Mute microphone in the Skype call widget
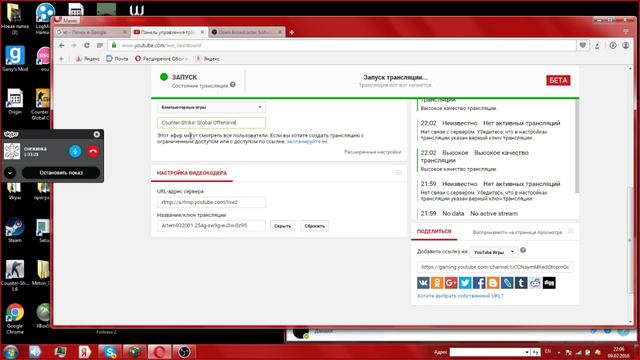 pos(75,151)
